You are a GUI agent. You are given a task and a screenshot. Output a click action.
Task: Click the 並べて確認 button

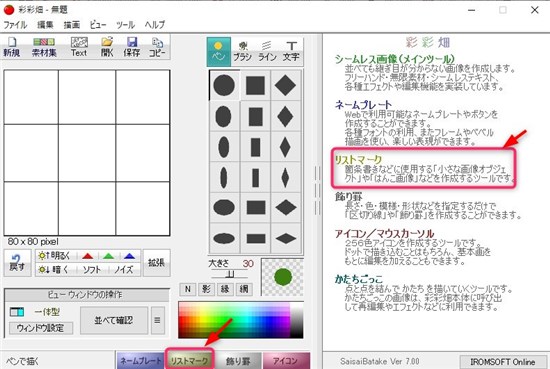[114, 320]
